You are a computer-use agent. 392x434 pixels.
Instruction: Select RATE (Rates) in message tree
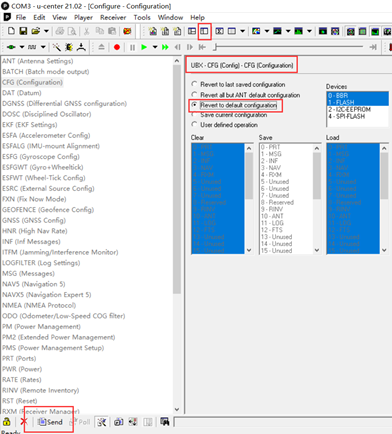coord(22,380)
